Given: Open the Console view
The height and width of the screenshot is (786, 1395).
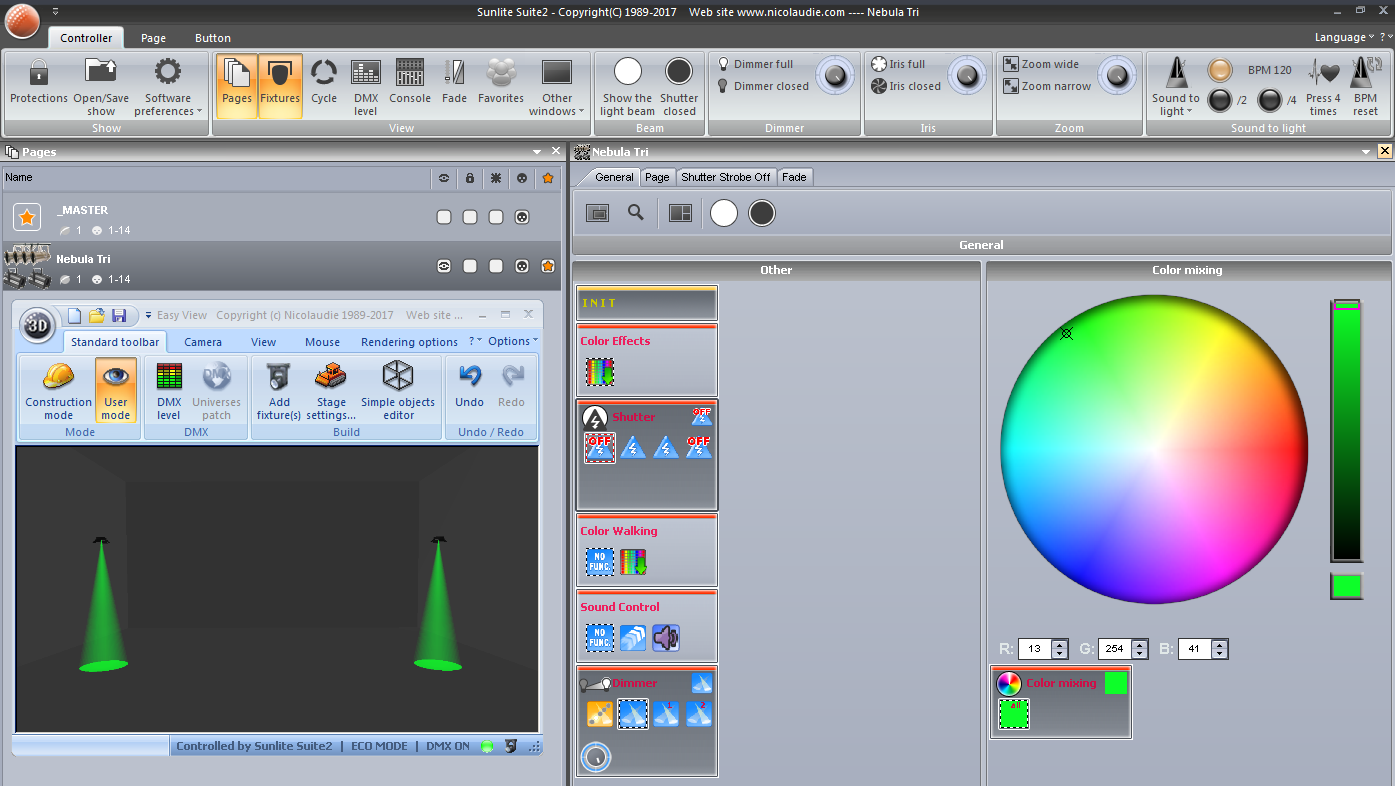Looking at the screenshot, I should coord(410,83).
